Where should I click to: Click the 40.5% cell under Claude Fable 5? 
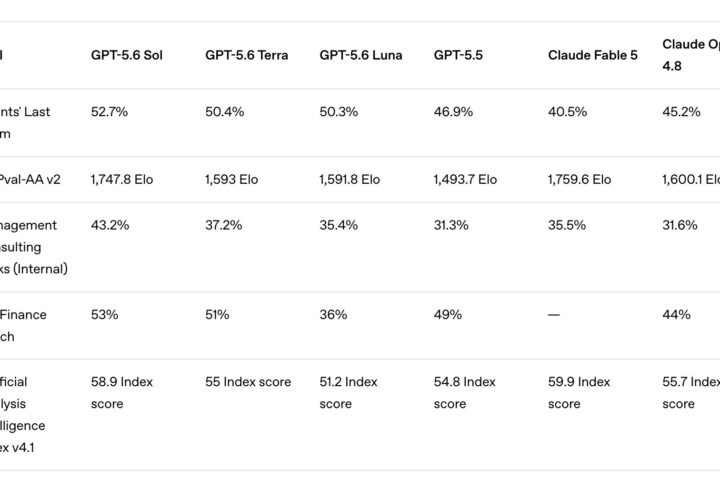[x=568, y=112]
